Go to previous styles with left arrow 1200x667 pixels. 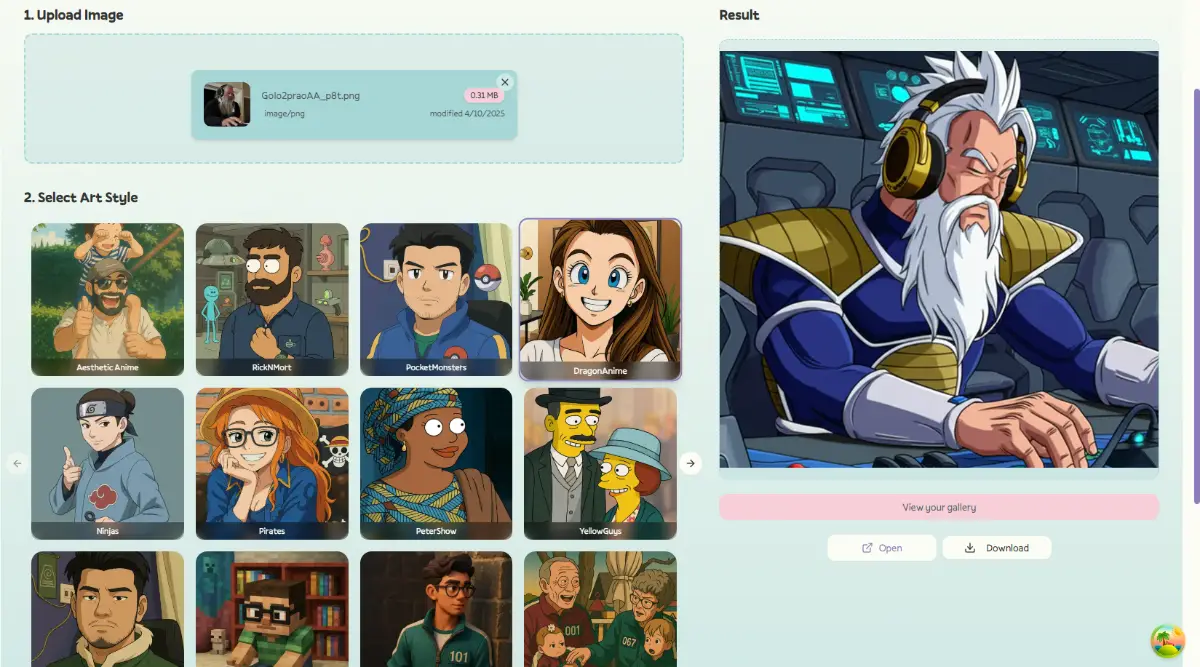pyautogui.click(x=17, y=463)
